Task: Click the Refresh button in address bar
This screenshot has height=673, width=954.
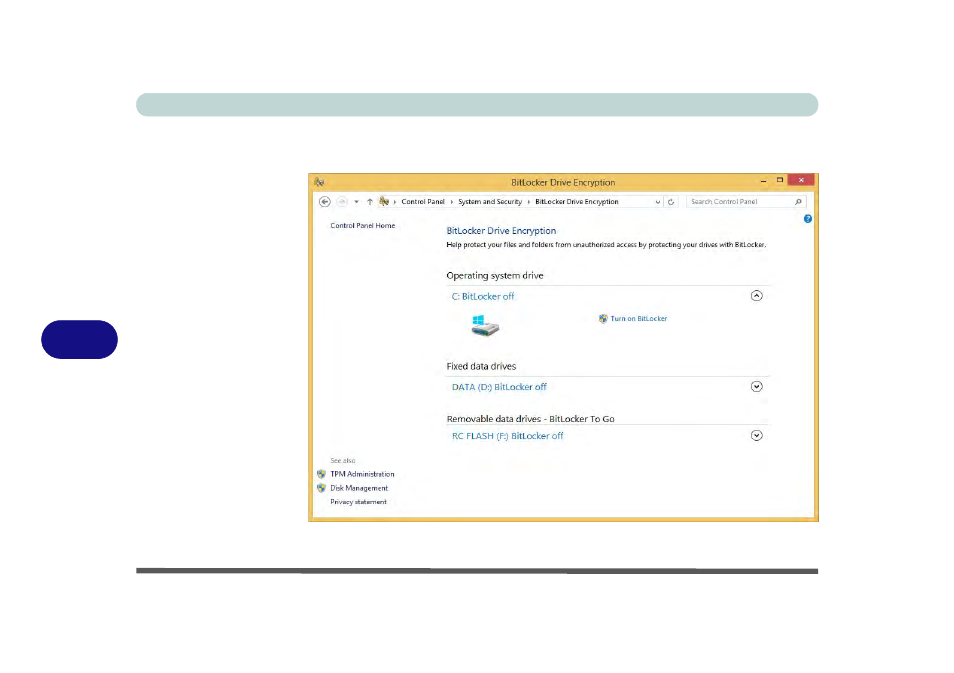Action: pos(671,202)
